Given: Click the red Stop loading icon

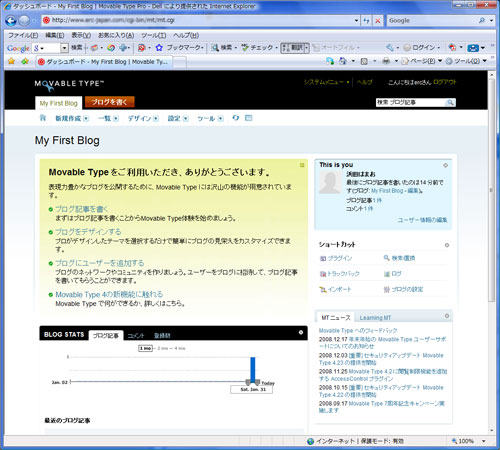Looking at the screenshot, I should pyautogui.click(x=378, y=21).
